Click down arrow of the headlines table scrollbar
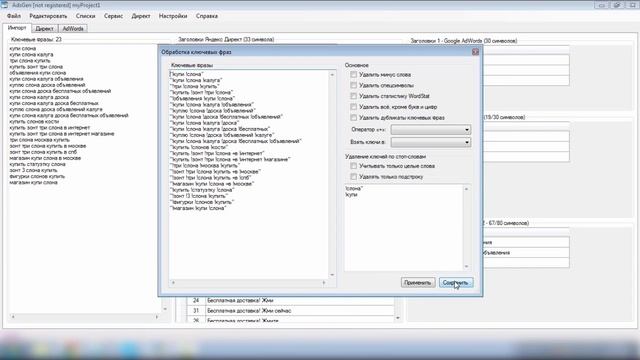Viewport: 640px width, 360px height. pyautogui.click(x=398, y=318)
